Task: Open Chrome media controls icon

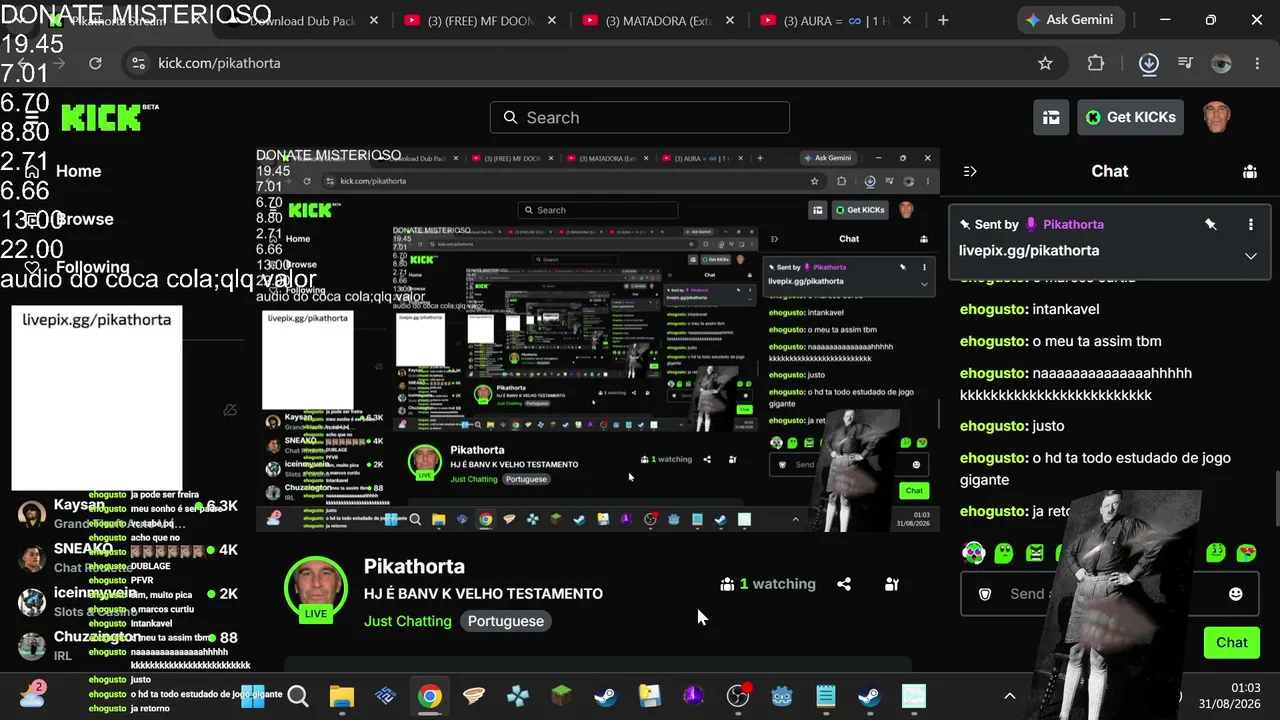Action: pyautogui.click(x=1185, y=63)
